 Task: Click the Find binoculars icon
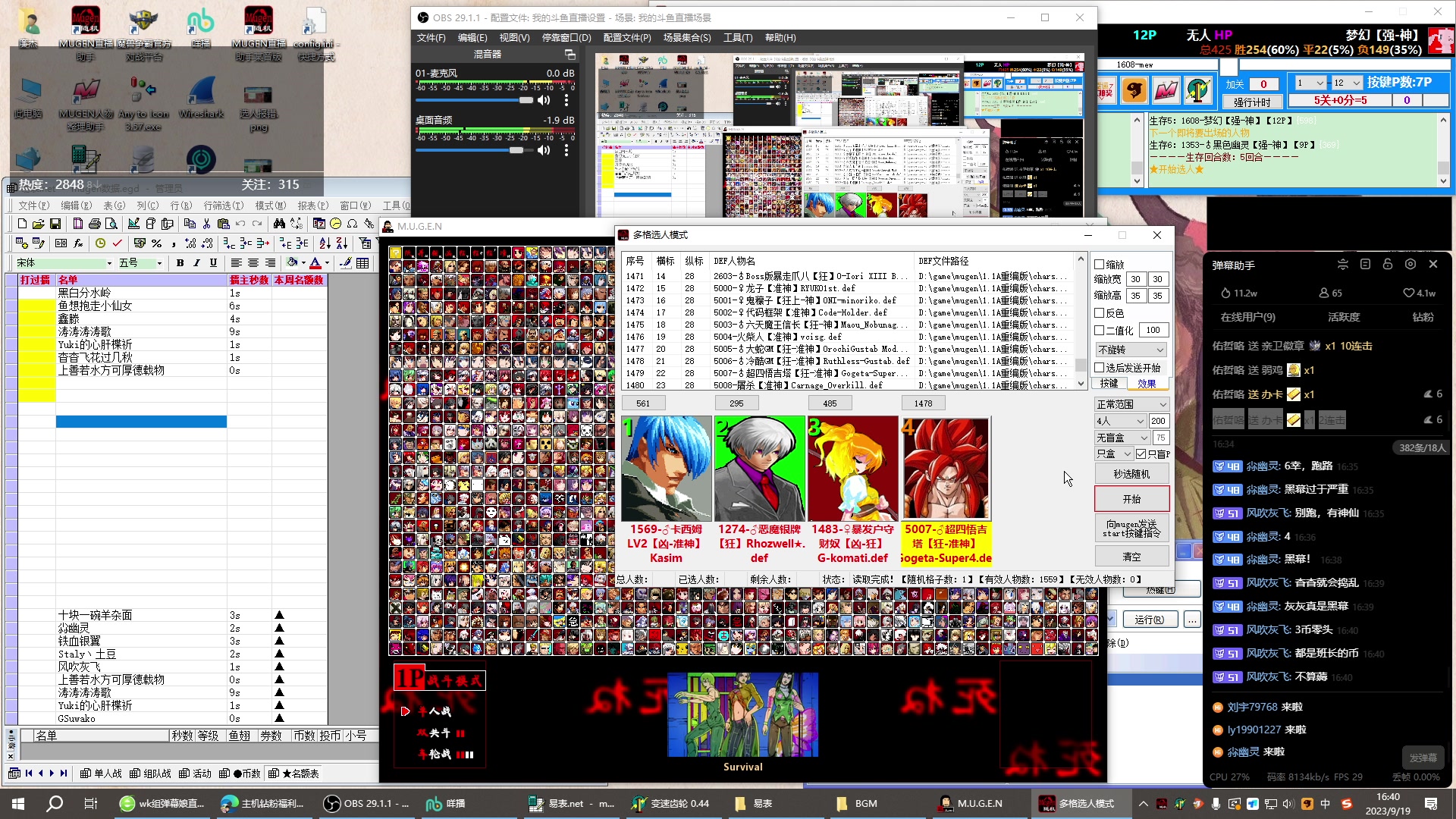click(x=279, y=224)
